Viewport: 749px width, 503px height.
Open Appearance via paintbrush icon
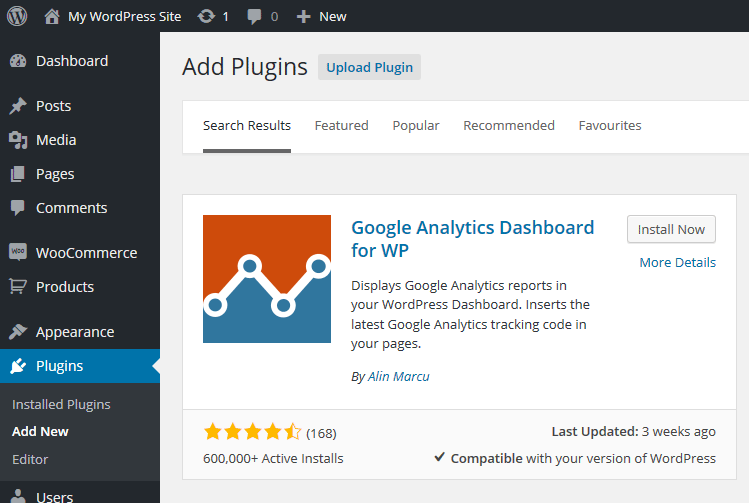(x=18, y=332)
